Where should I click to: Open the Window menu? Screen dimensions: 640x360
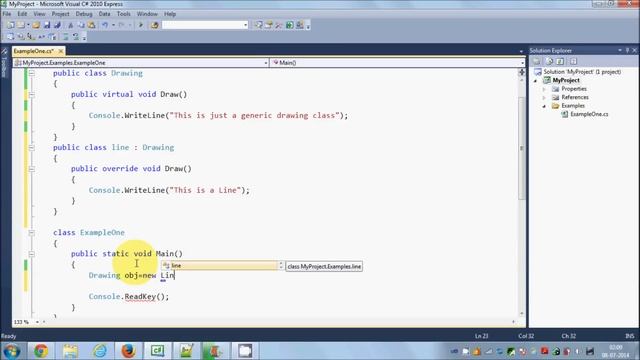(x=147, y=14)
